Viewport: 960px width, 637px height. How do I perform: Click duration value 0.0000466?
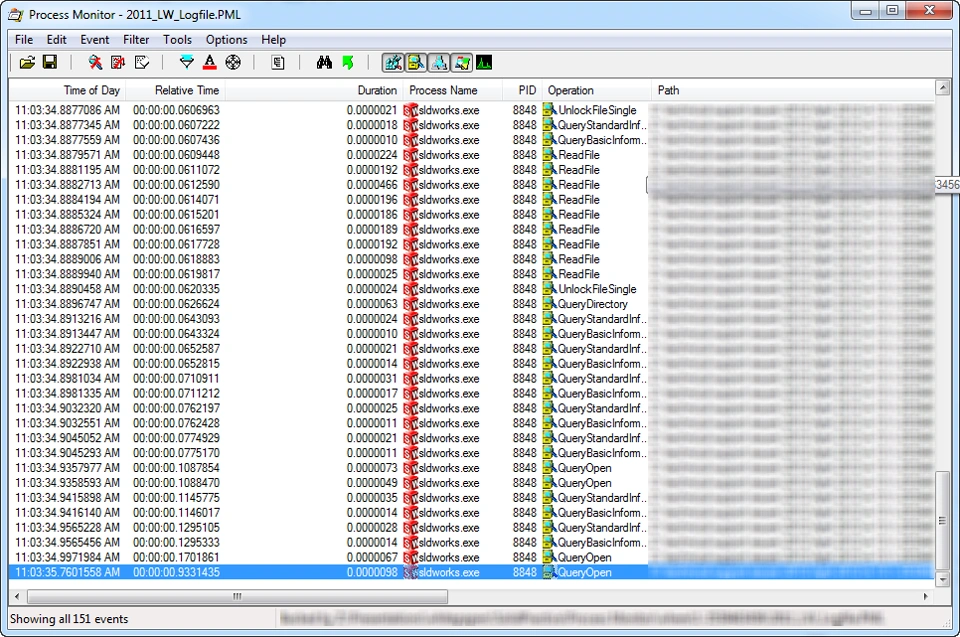pyautogui.click(x=372, y=185)
